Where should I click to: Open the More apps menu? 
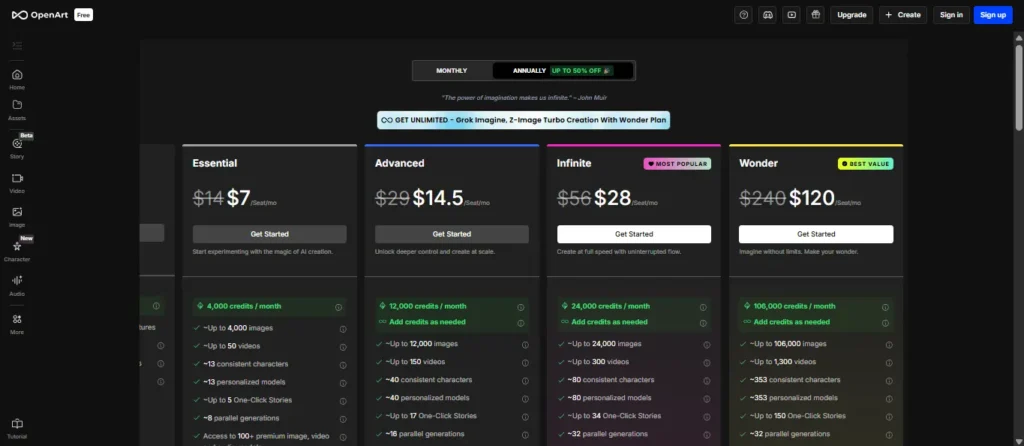coord(17,323)
